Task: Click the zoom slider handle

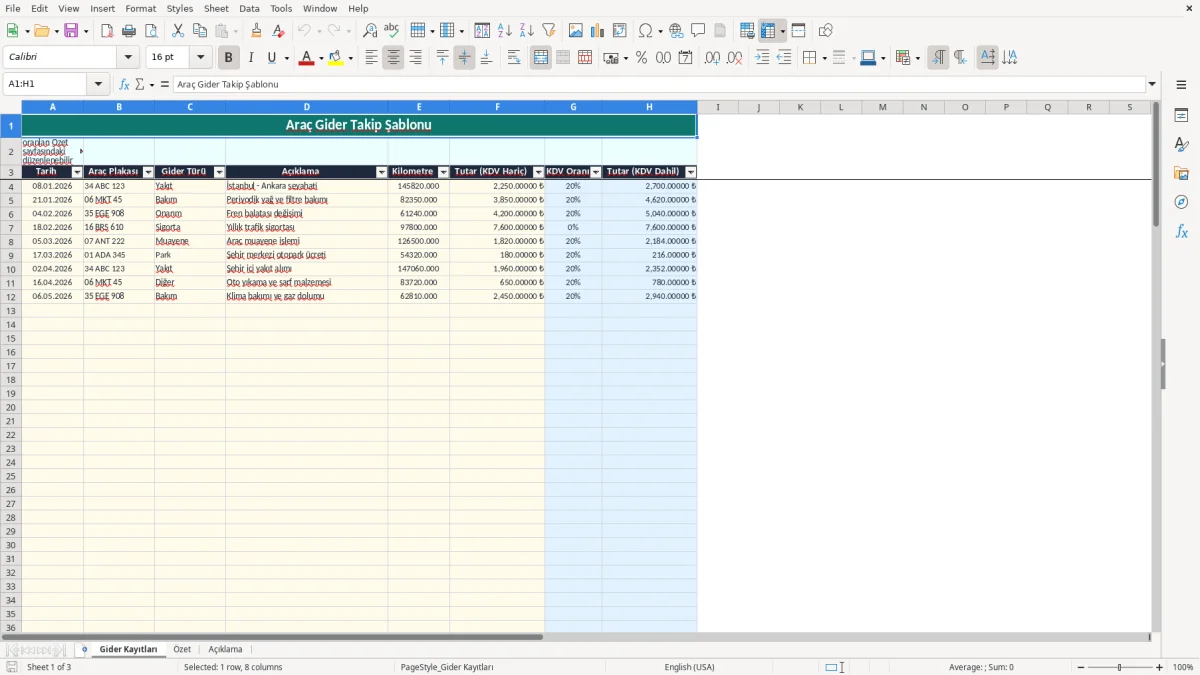Action: [x=1119, y=667]
